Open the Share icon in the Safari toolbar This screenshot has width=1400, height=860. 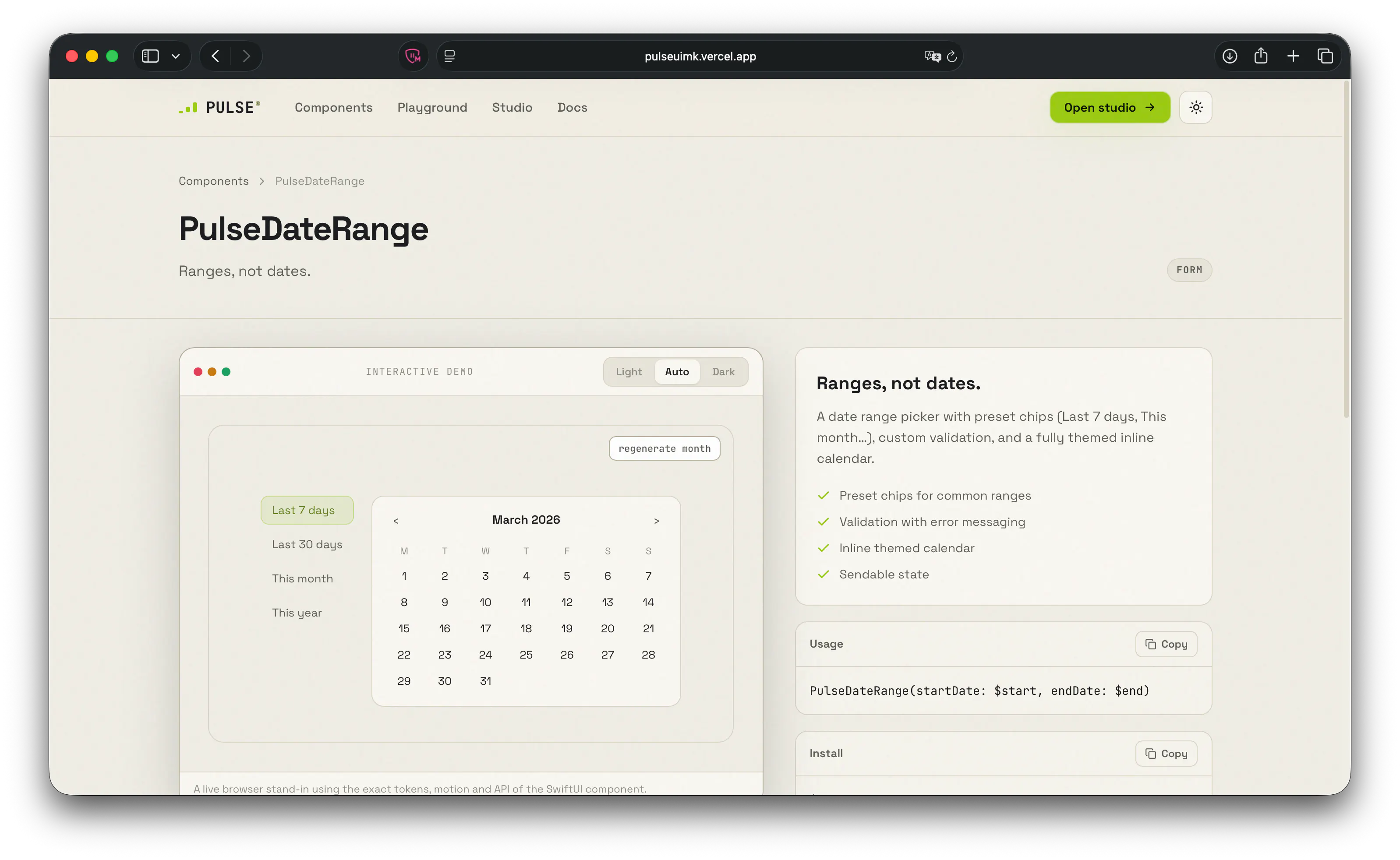coord(1261,56)
